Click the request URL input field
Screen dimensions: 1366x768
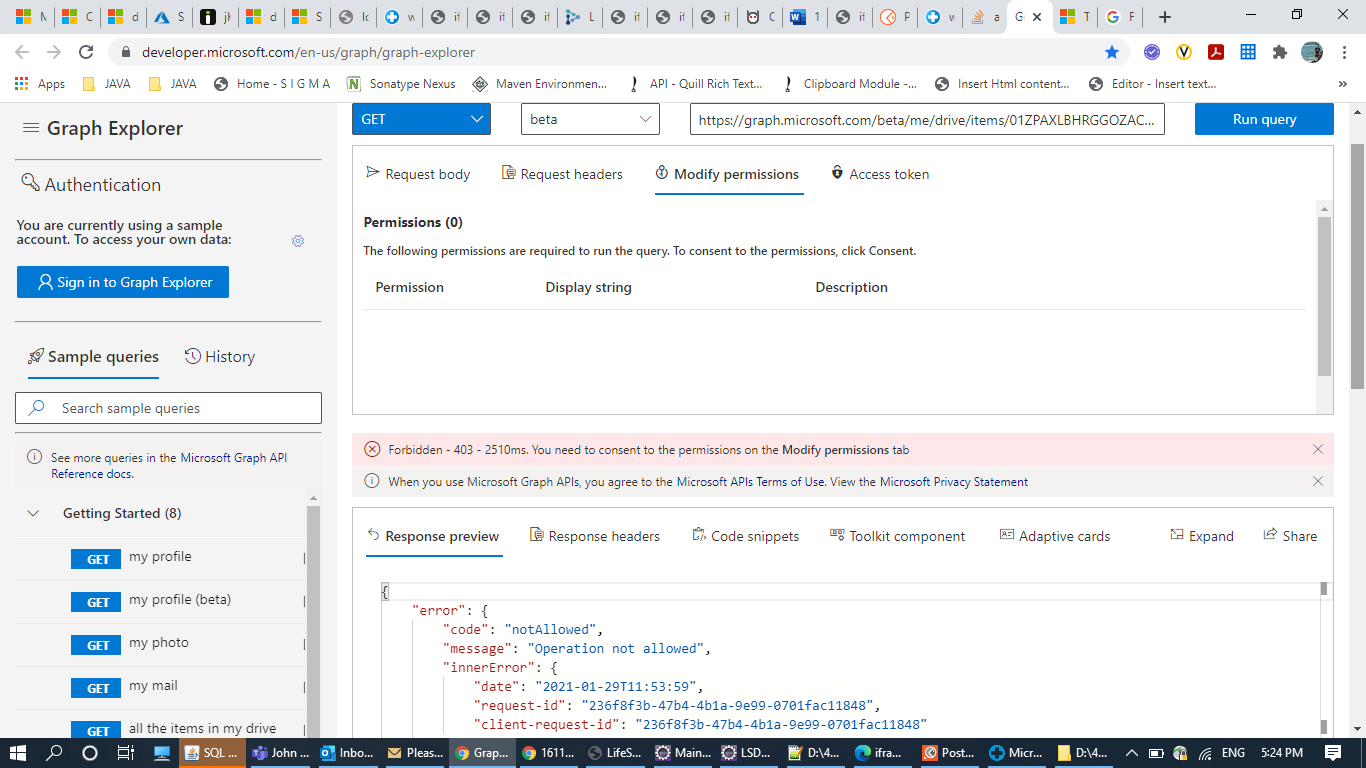coord(927,119)
